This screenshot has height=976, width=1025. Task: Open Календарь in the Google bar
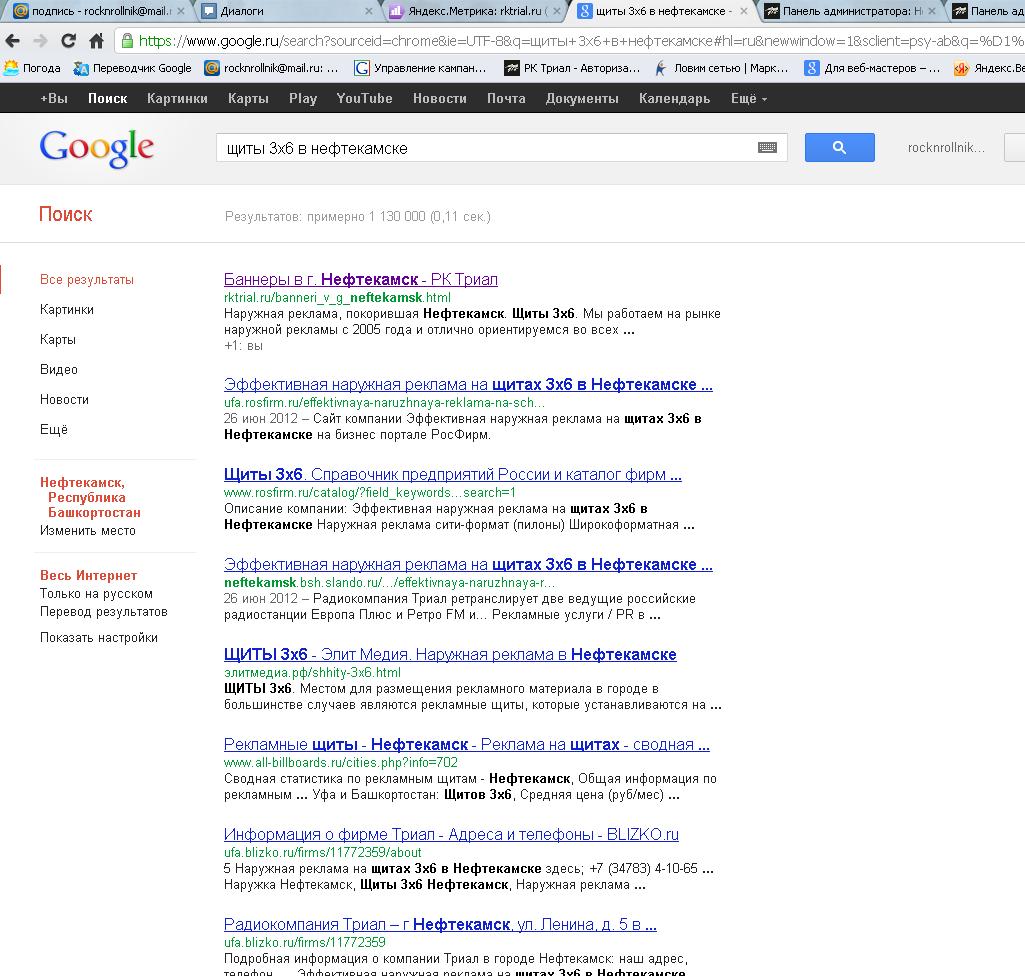674,99
